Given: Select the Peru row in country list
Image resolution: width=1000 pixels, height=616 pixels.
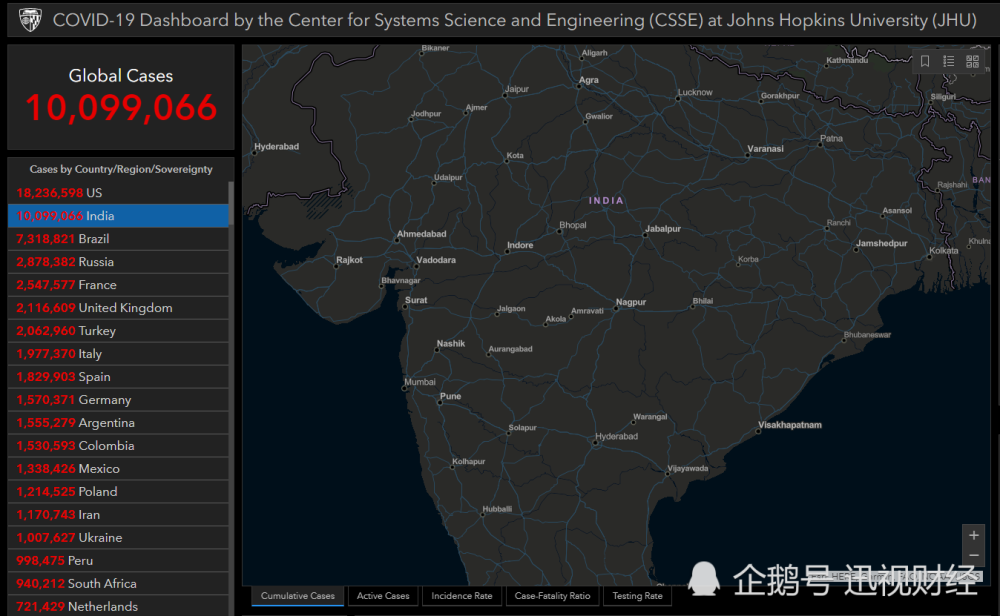Looking at the screenshot, I should point(118,560).
